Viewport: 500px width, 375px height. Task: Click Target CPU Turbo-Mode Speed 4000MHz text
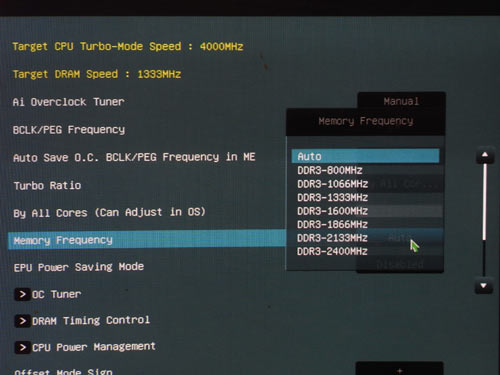[x=128, y=46]
